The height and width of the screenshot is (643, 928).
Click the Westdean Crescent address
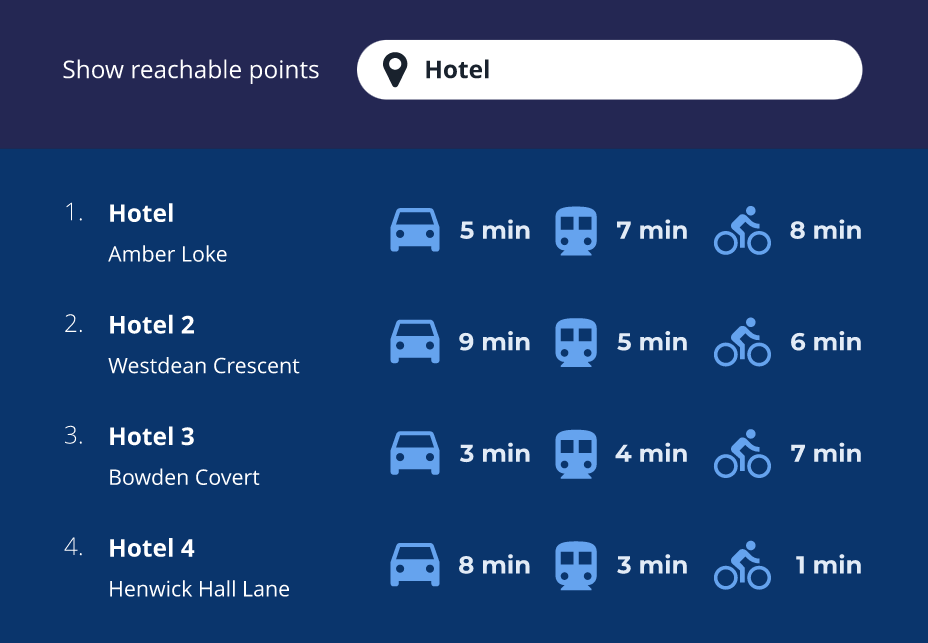204,366
